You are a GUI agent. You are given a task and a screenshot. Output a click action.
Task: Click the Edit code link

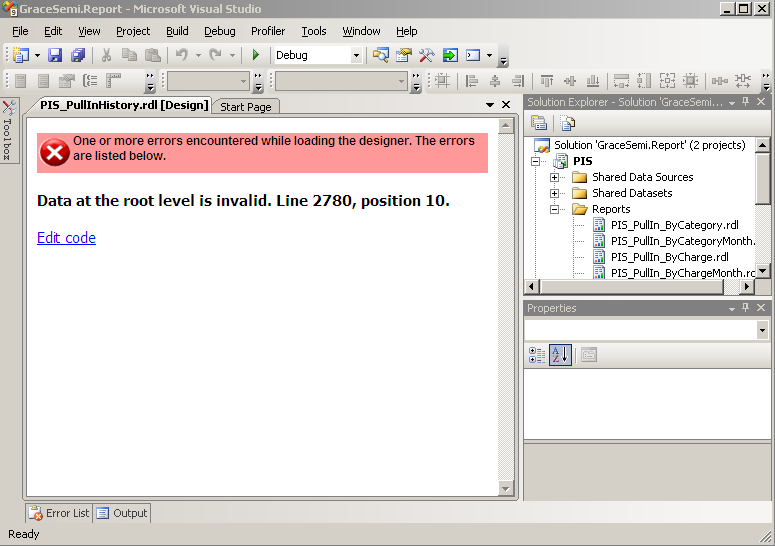pos(66,238)
